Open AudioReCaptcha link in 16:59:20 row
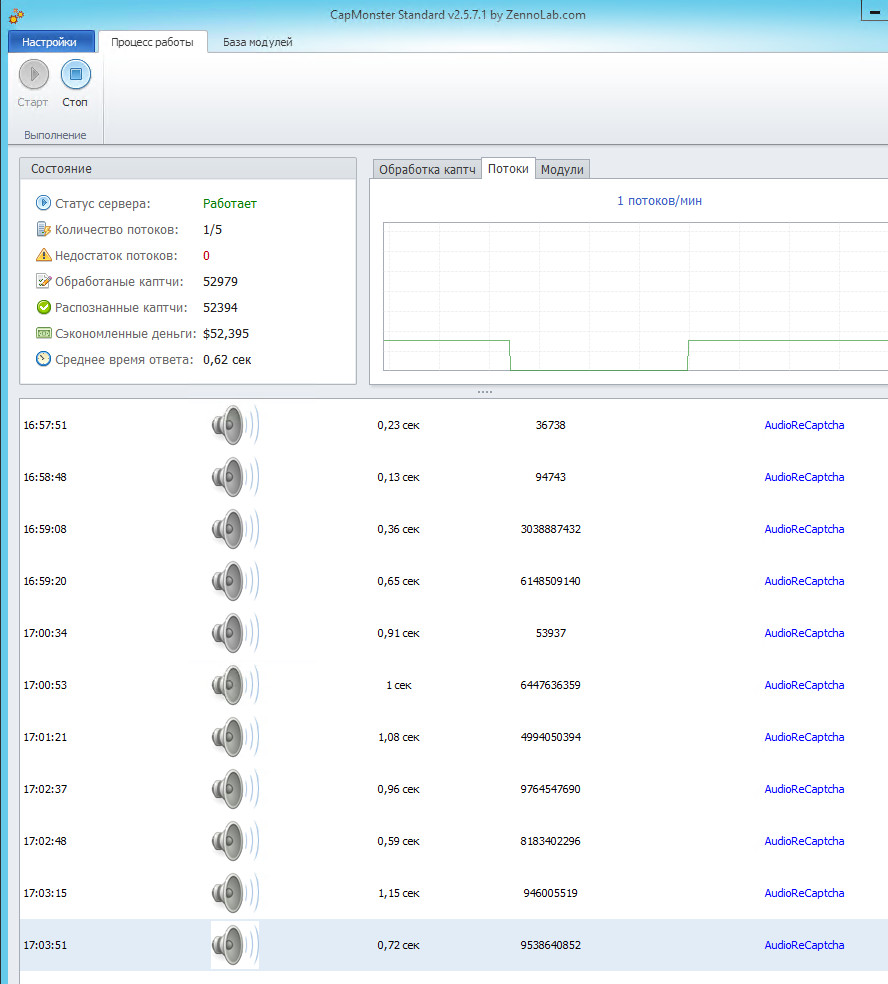This screenshot has width=888, height=984. click(804, 581)
